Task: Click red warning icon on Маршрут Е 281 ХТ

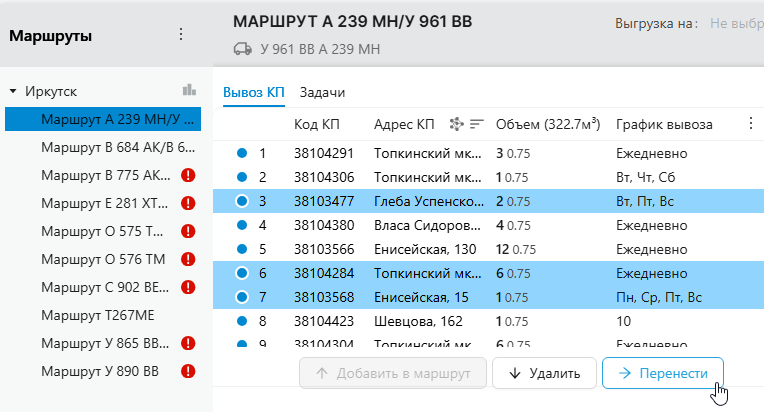Action: 188,203
